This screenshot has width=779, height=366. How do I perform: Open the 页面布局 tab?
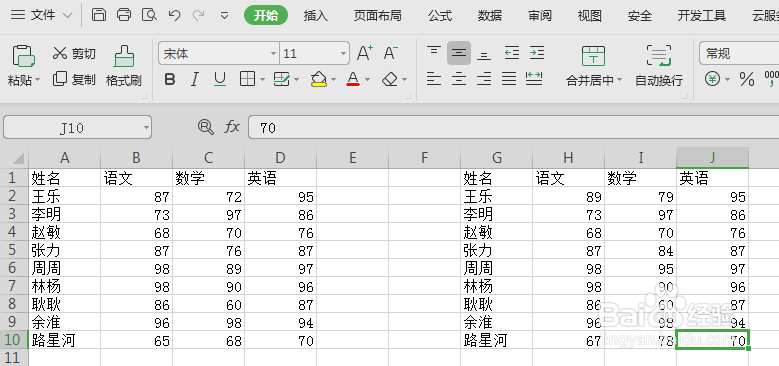[377, 16]
